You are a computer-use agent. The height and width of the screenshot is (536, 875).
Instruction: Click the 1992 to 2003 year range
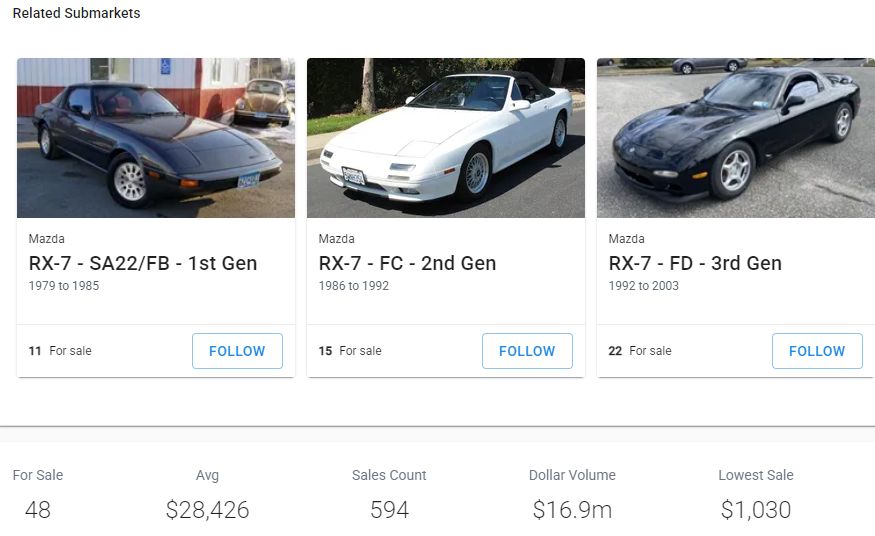[643, 286]
